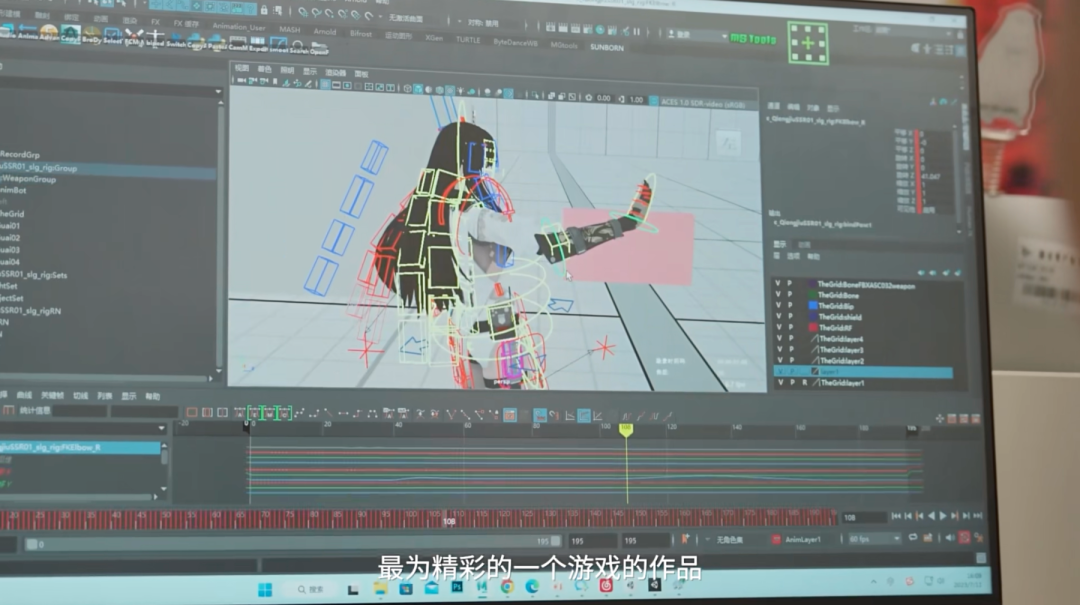Switch to the SUNBORN shelf tab
Image resolution: width=1080 pixels, height=605 pixels.
607,48
